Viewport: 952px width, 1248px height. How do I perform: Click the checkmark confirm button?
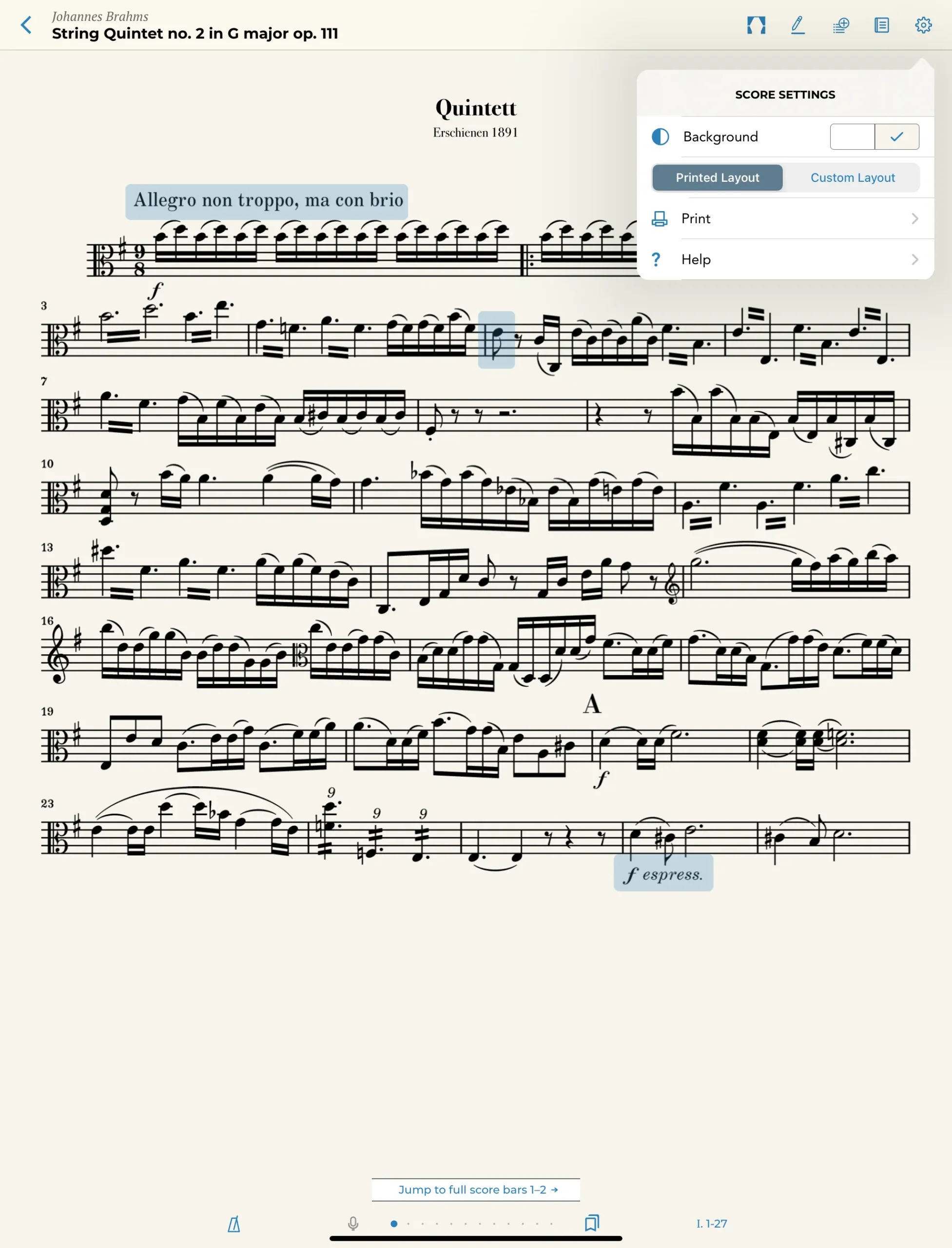[x=897, y=137]
